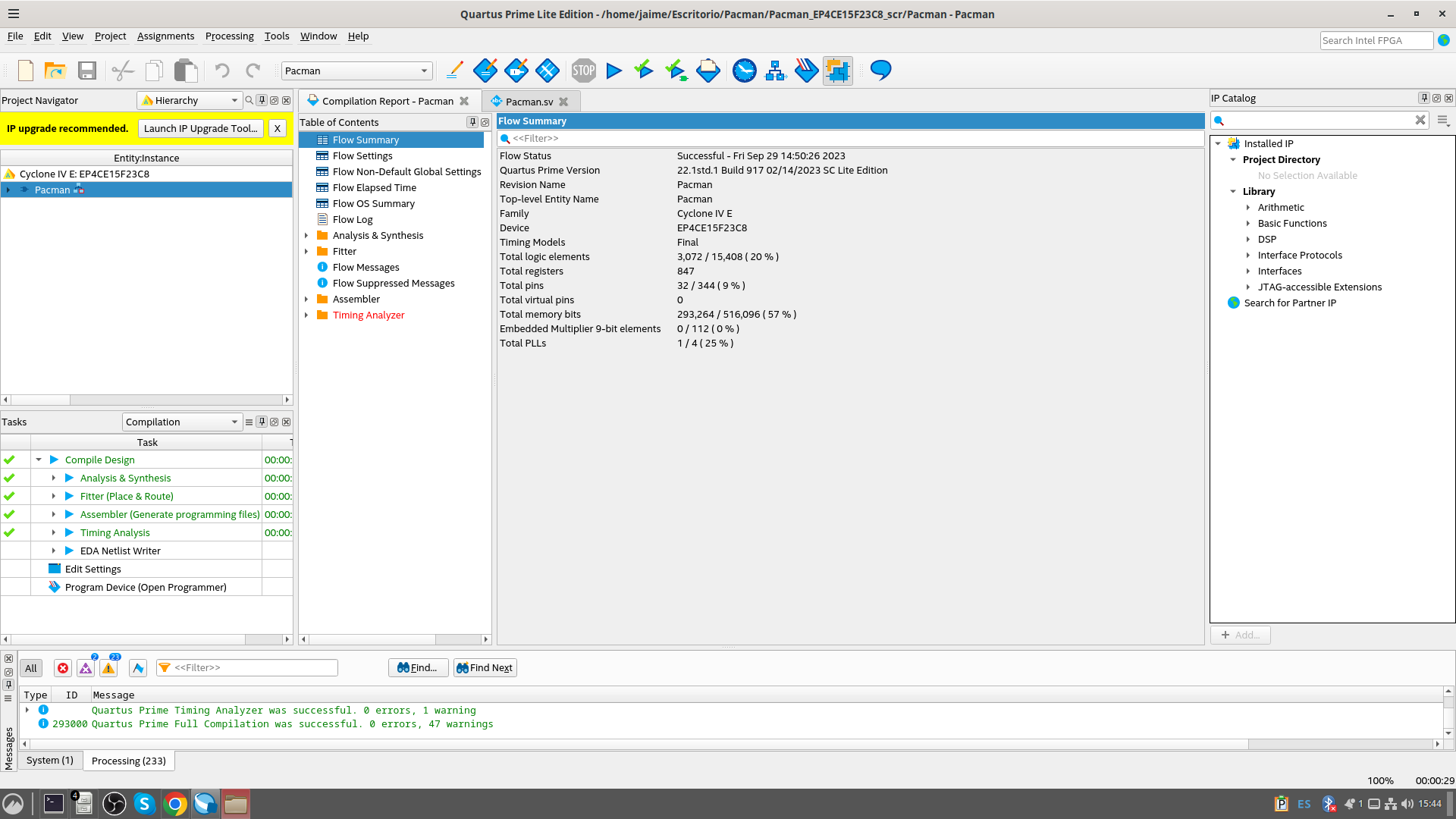Click the Start Analysis & Synthesis icon
This screenshot has width=1456, height=819.
coord(644,71)
